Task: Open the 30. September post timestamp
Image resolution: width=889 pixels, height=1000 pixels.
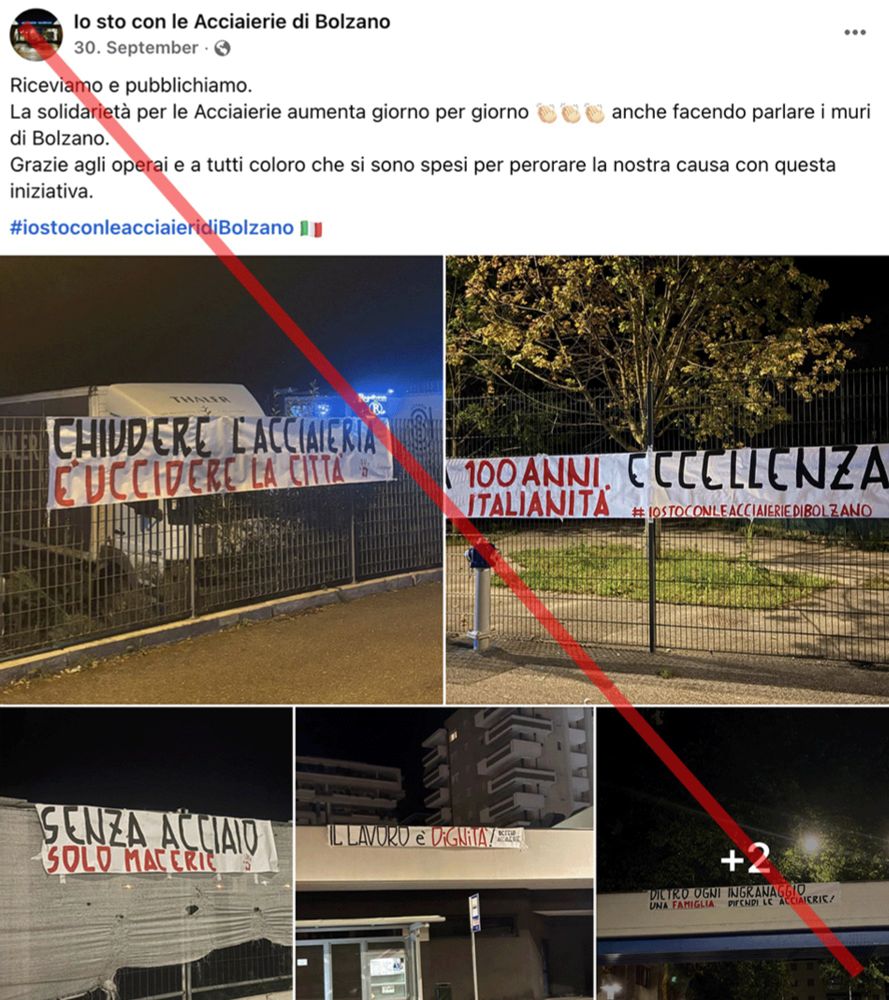Action: [x=136, y=48]
